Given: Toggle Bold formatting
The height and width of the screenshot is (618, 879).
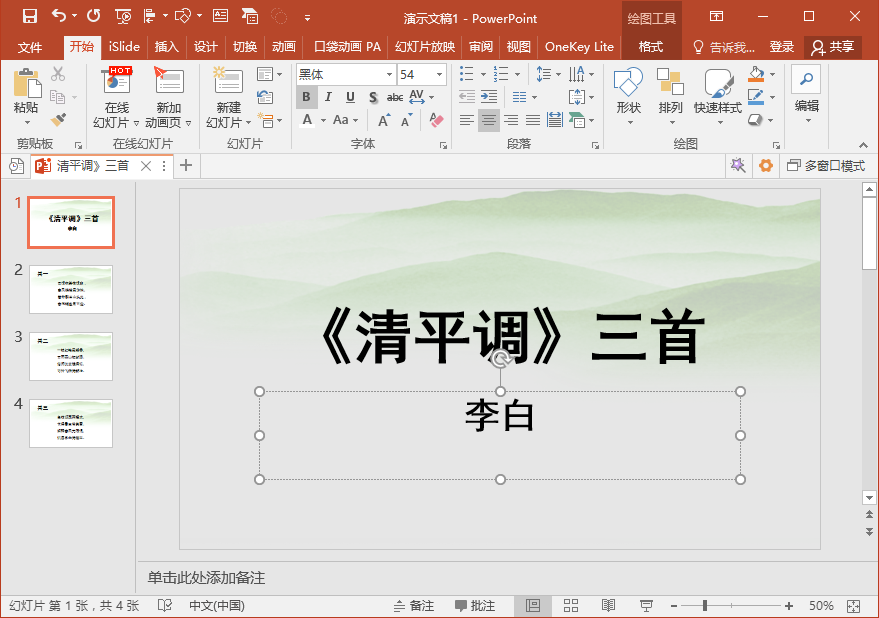Looking at the screenshot, I should (x=306, y=97).
